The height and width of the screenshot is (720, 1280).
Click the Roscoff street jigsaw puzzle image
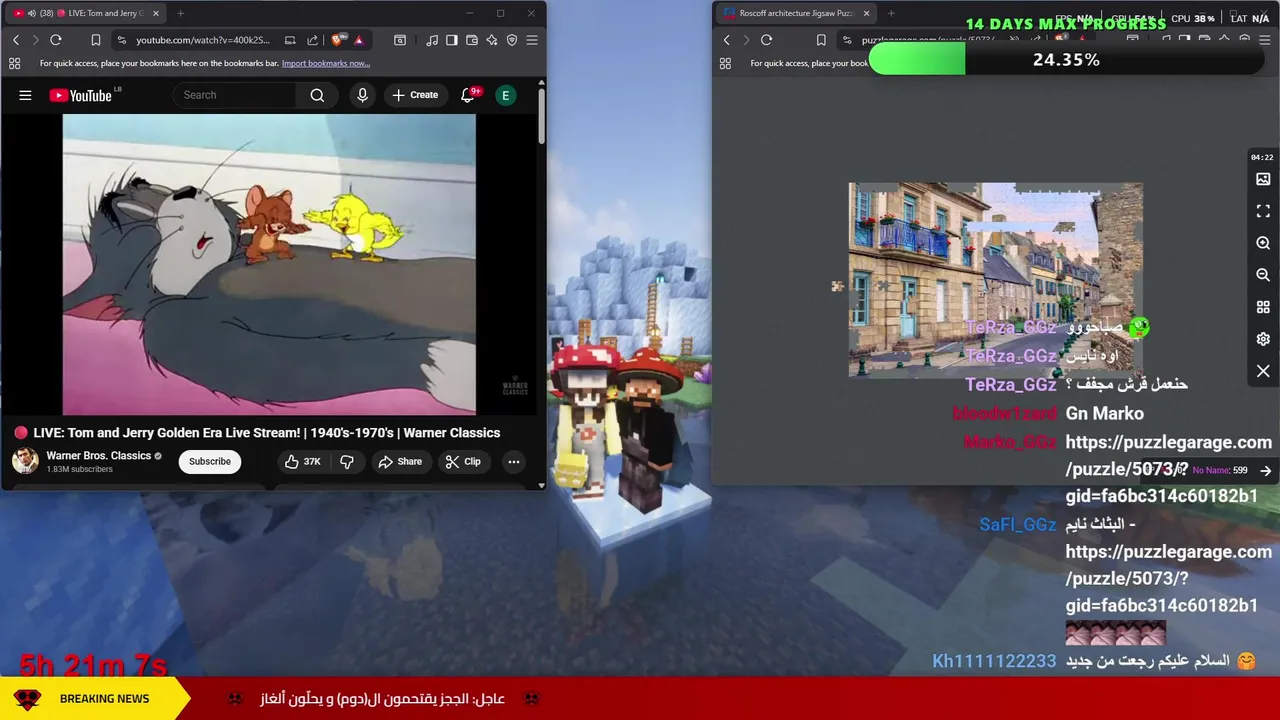pyautogui.click(x=995, y=280)
